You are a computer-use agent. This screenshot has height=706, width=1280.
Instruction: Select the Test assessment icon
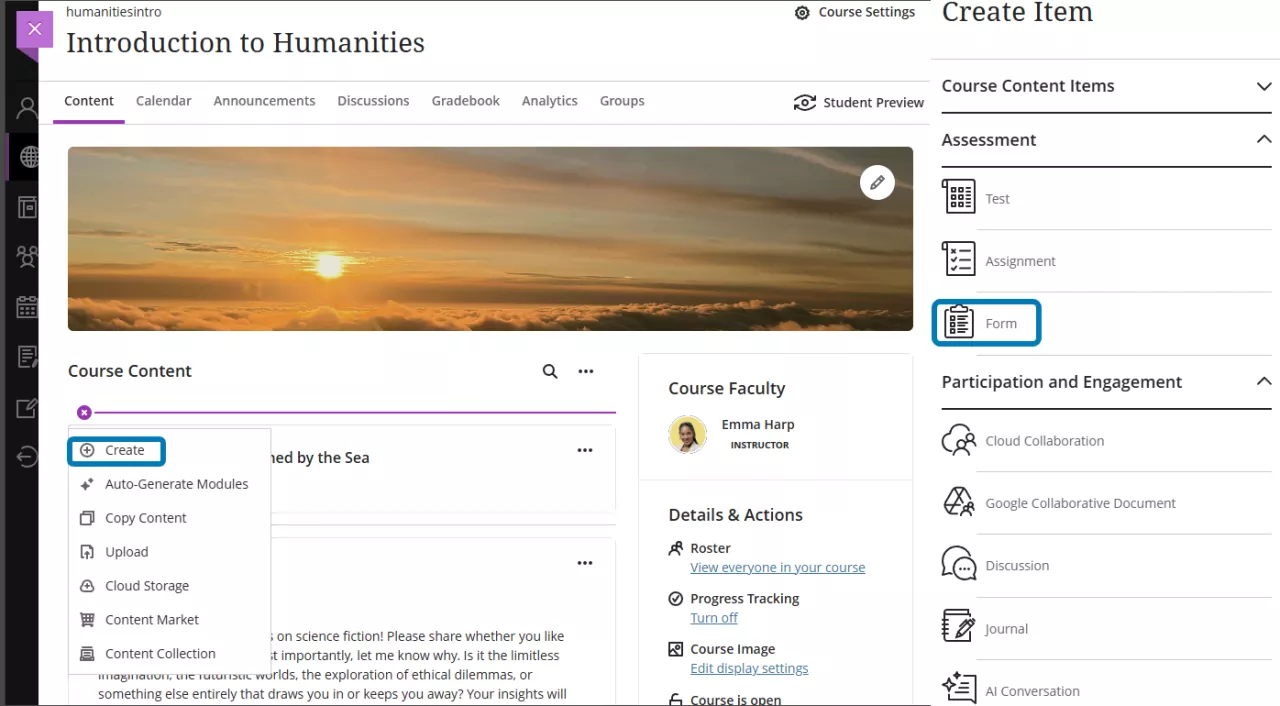tap(958, 198)
